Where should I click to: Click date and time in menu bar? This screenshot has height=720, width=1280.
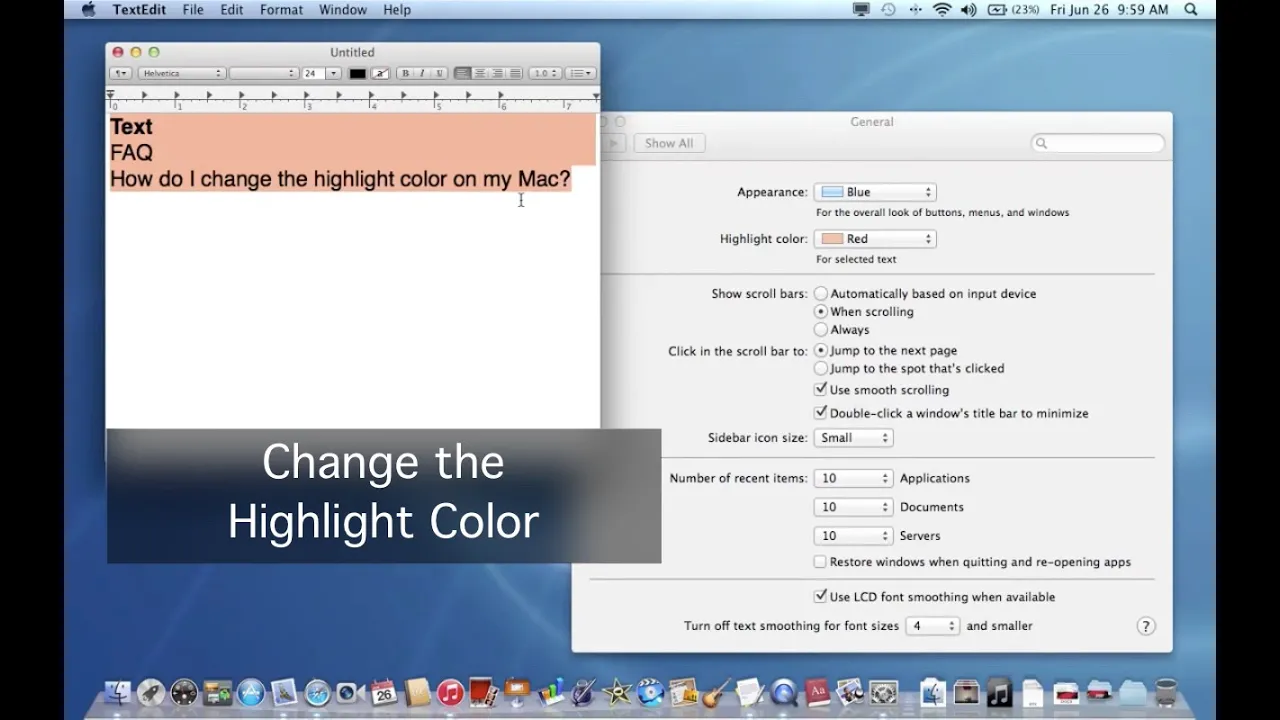(1109, 9)
